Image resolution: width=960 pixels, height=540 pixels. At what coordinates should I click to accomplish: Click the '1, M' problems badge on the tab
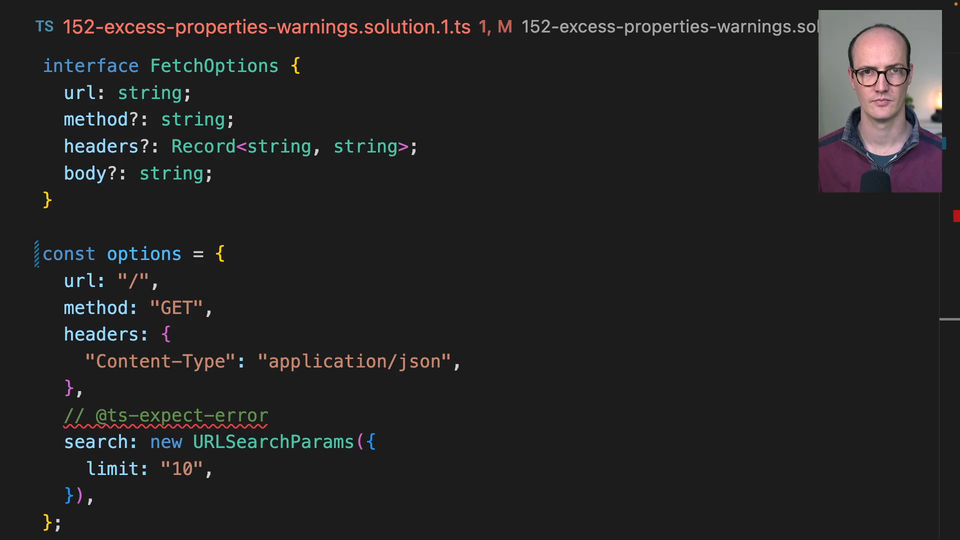pyautogui.click(x=496, y=27)
